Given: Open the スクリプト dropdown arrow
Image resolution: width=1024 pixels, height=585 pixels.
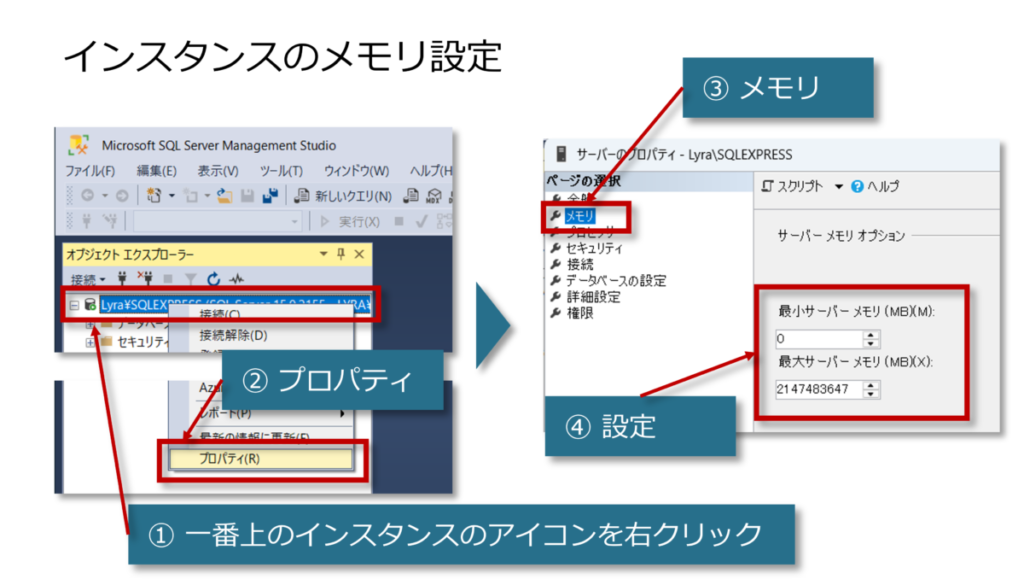Looking at the screenshot, I should (839, 186).
